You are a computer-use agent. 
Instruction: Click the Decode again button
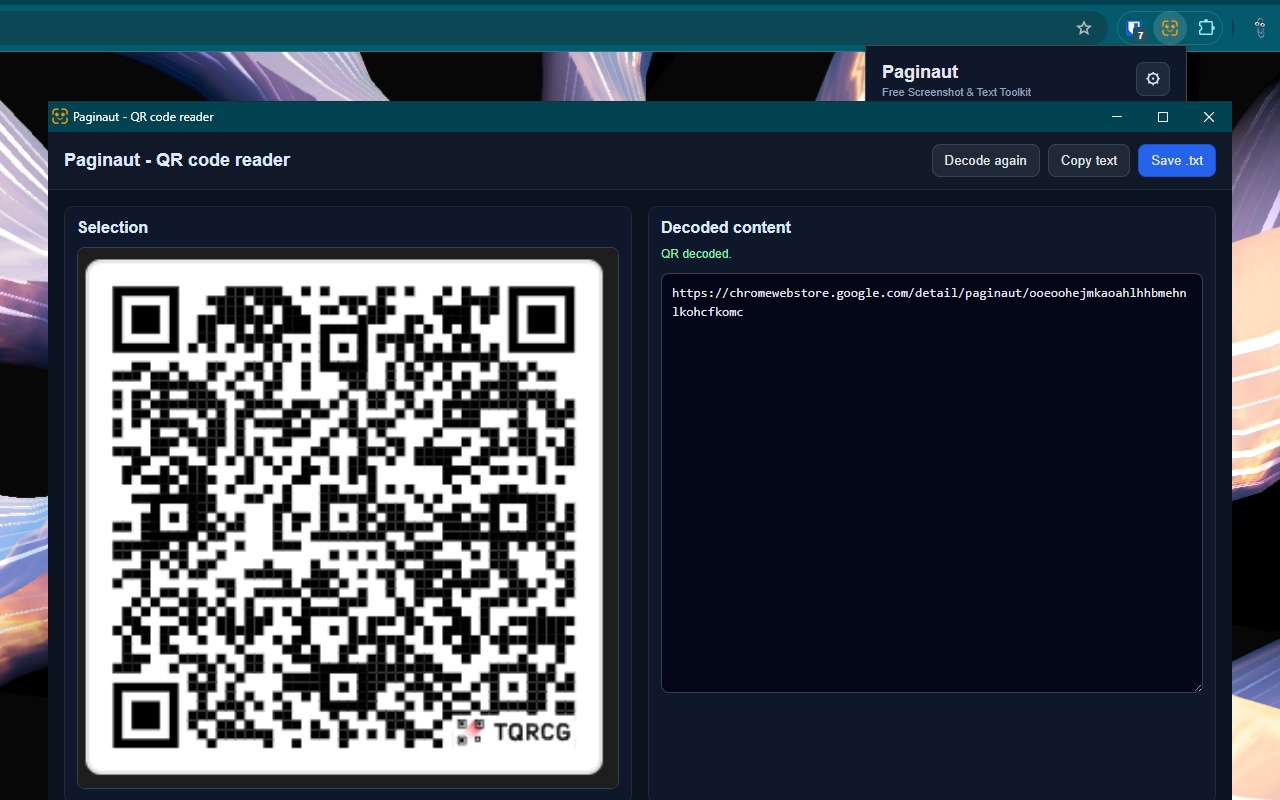tap(985, 160)
